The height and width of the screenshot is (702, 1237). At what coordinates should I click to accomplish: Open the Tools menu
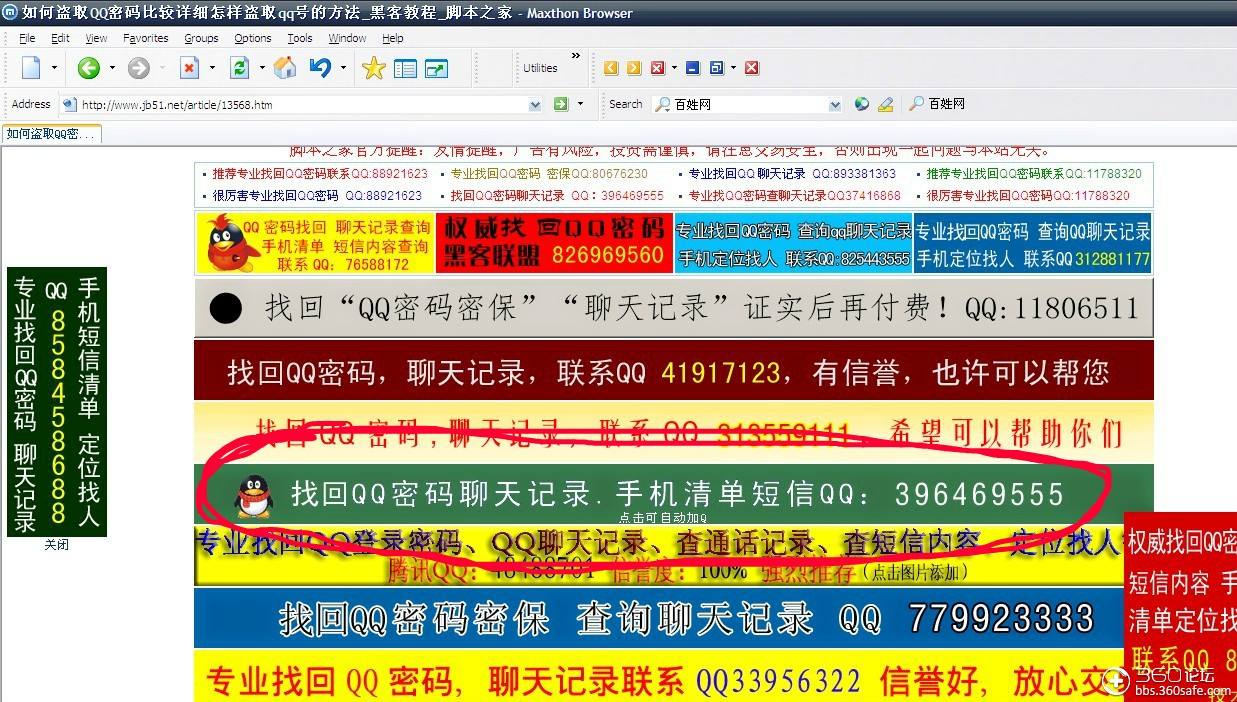300,38
